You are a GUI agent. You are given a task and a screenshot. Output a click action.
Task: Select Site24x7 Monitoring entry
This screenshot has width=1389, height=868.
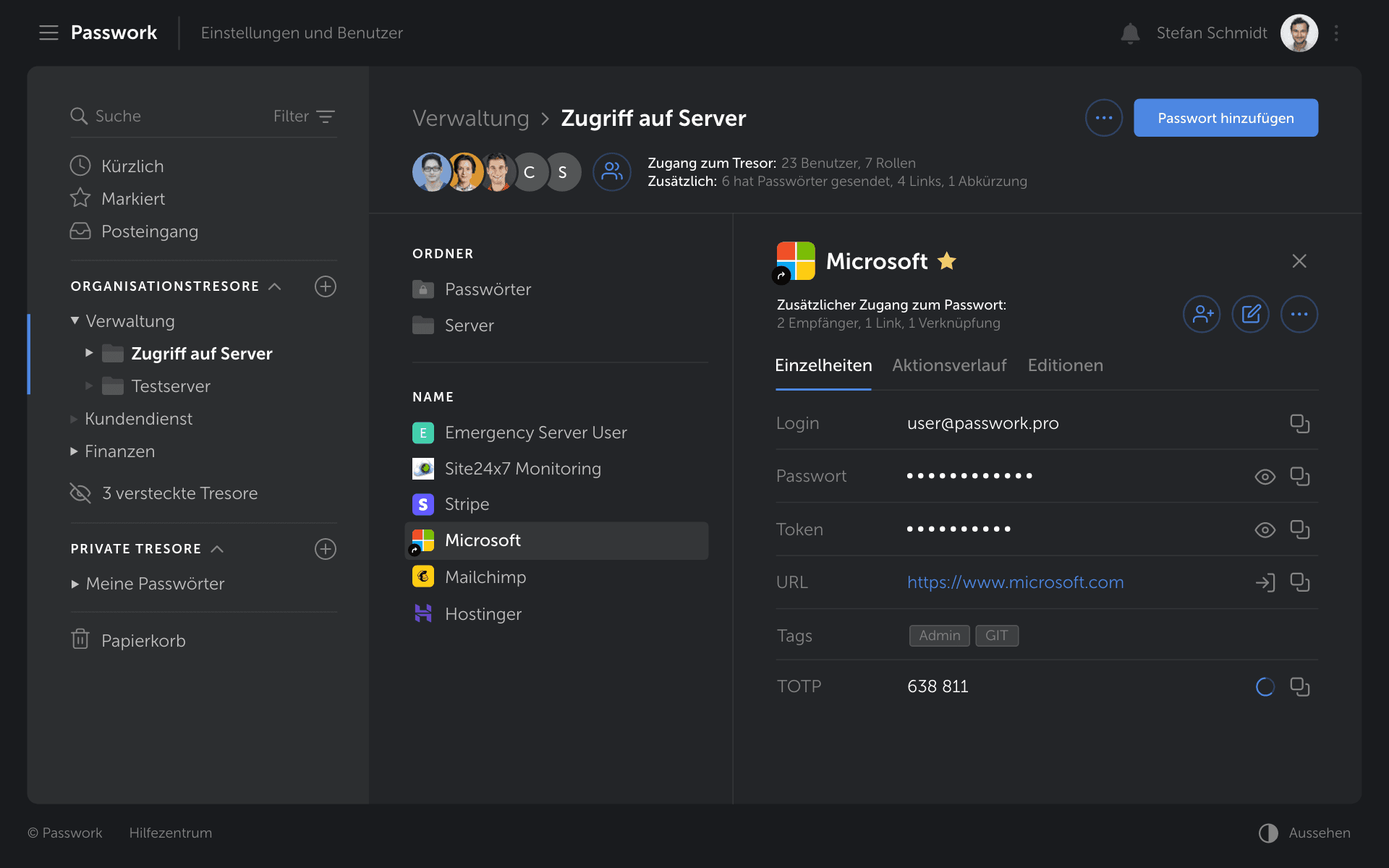pos(556,469)
